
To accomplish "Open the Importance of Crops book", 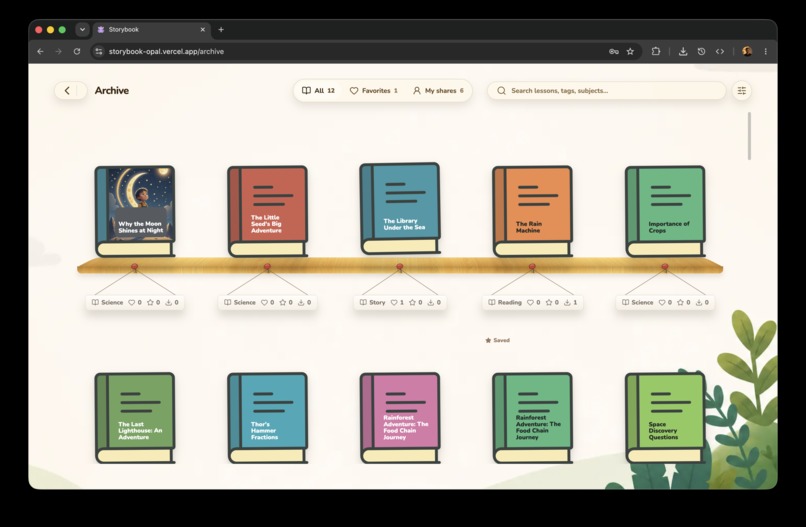I will 665,211.
